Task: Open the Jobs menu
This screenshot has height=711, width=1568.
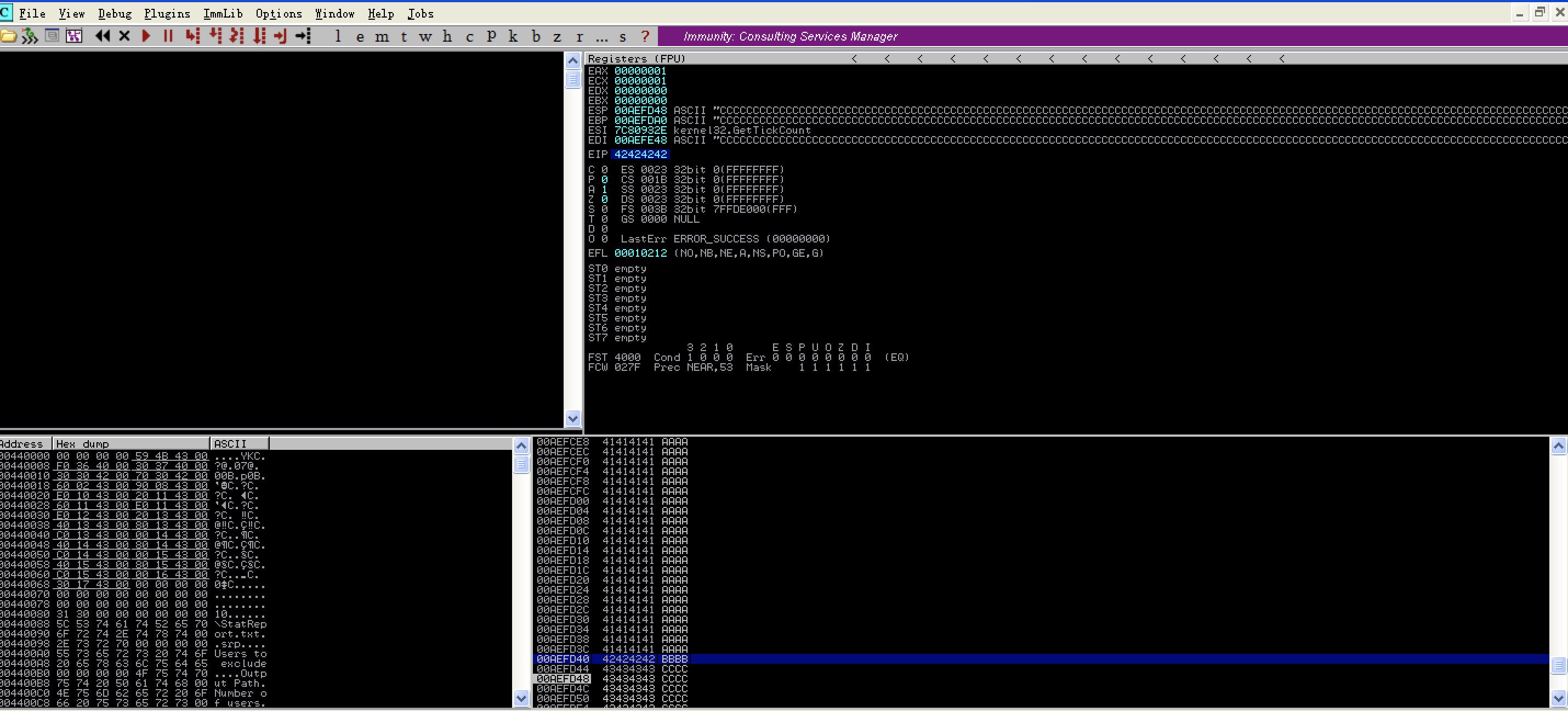Action: point(421,13)
